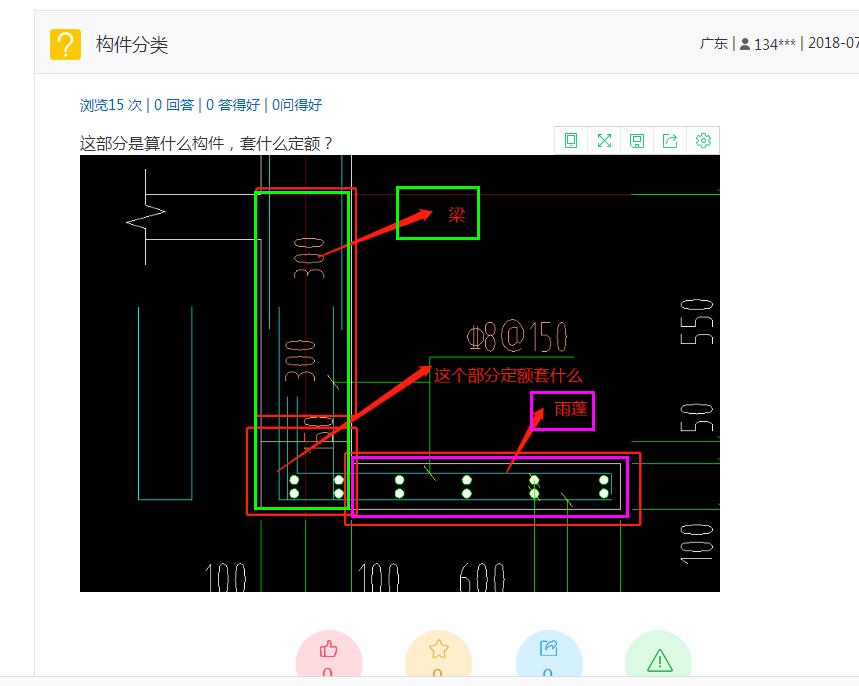The width and height of the screenshot is (859, 686).
Task: Click the user avatar icon beside 134***
Action: pyautogui.click(x=745, y=44)
